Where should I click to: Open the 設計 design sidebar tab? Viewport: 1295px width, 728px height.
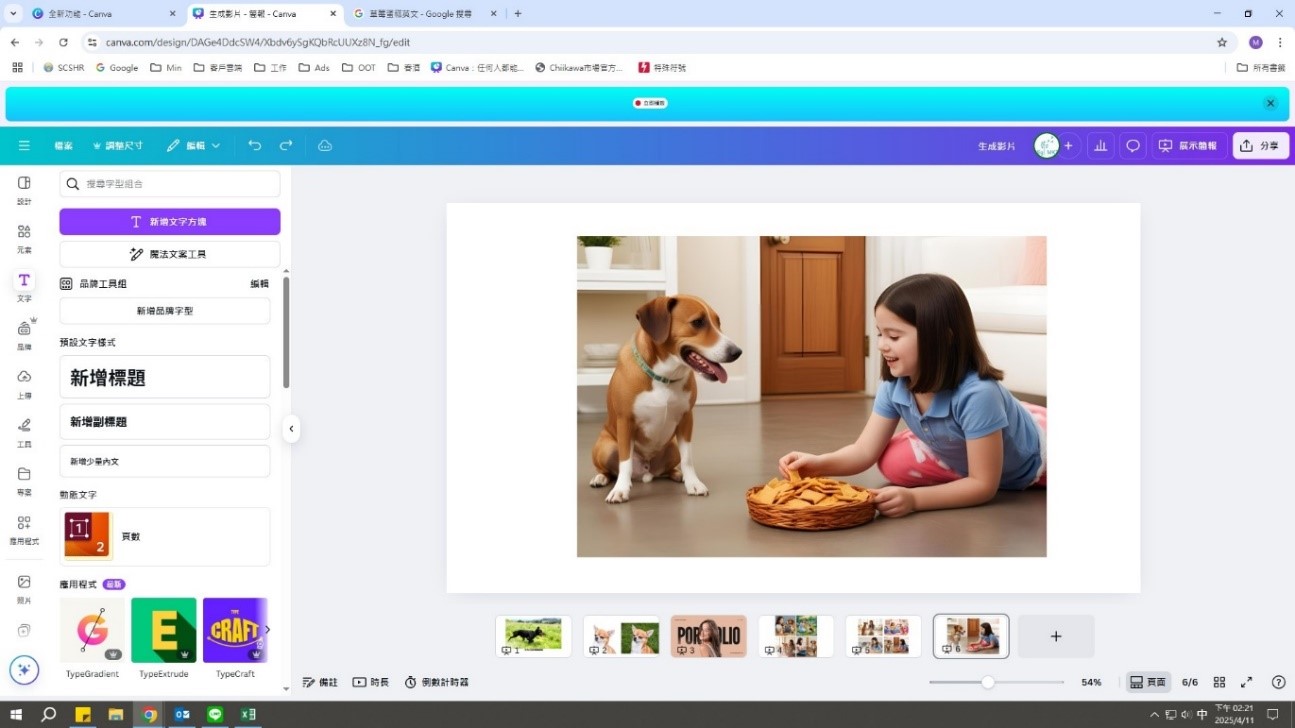24,190
